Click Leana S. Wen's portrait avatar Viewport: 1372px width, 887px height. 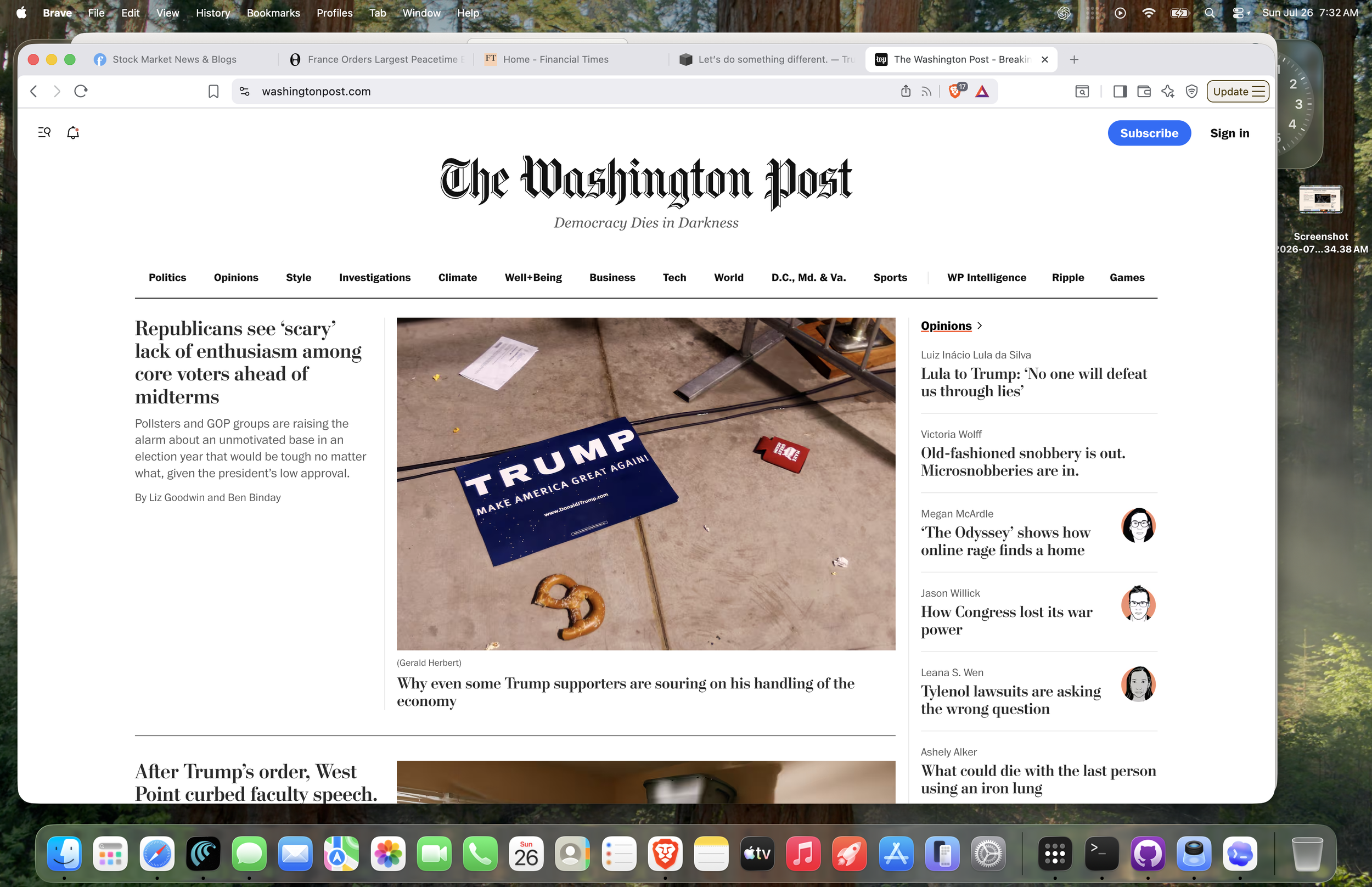(x=1138, y=684)
